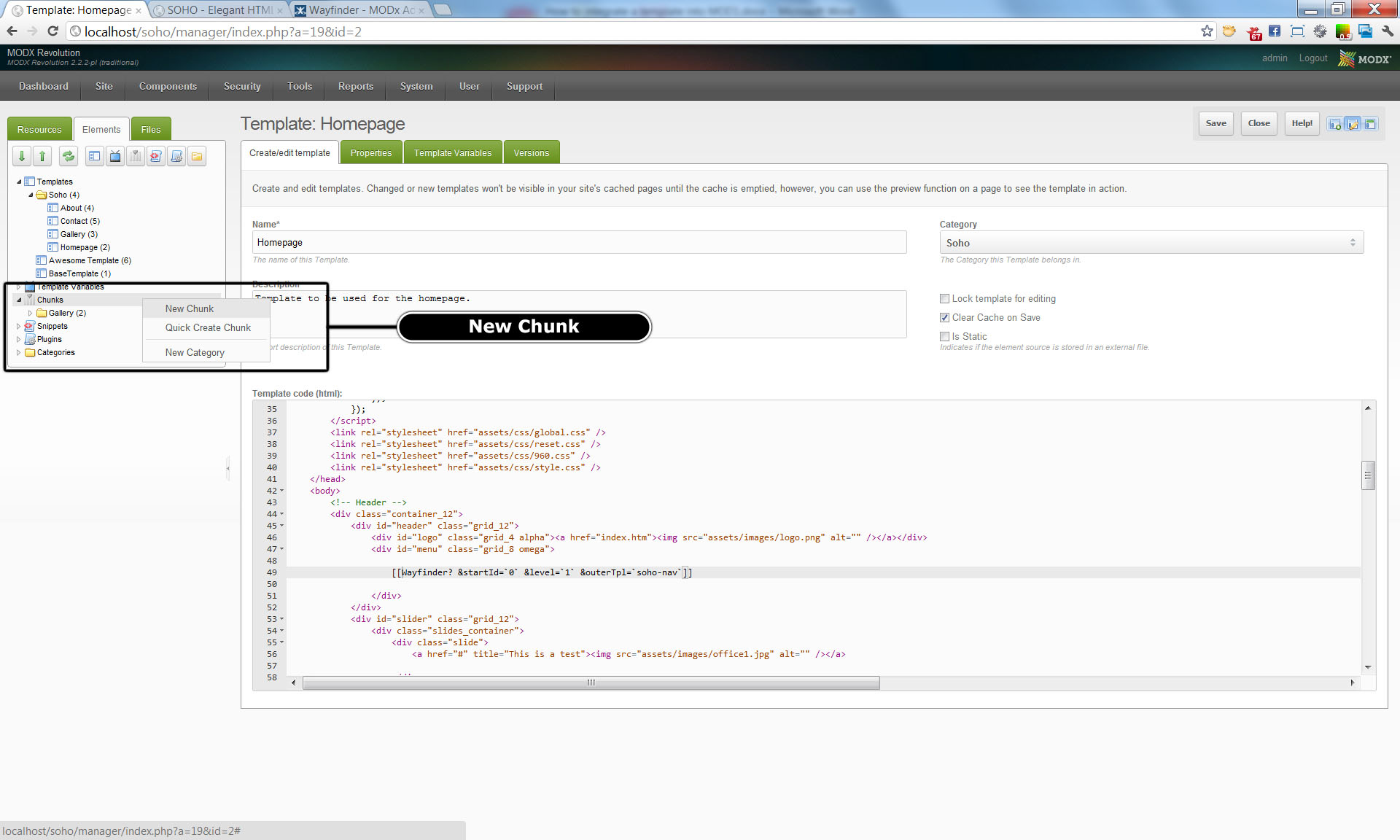Open the Dashboard menu item
Image resolution: width=1400 pixels, height=840 pixels.
coord(44,86)
